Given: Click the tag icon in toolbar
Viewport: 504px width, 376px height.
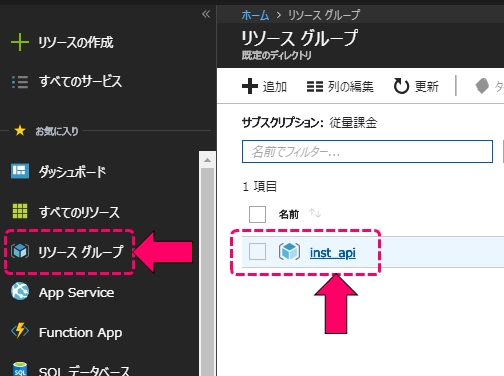Looking at the screenshot, I should (x=482, y=86).
